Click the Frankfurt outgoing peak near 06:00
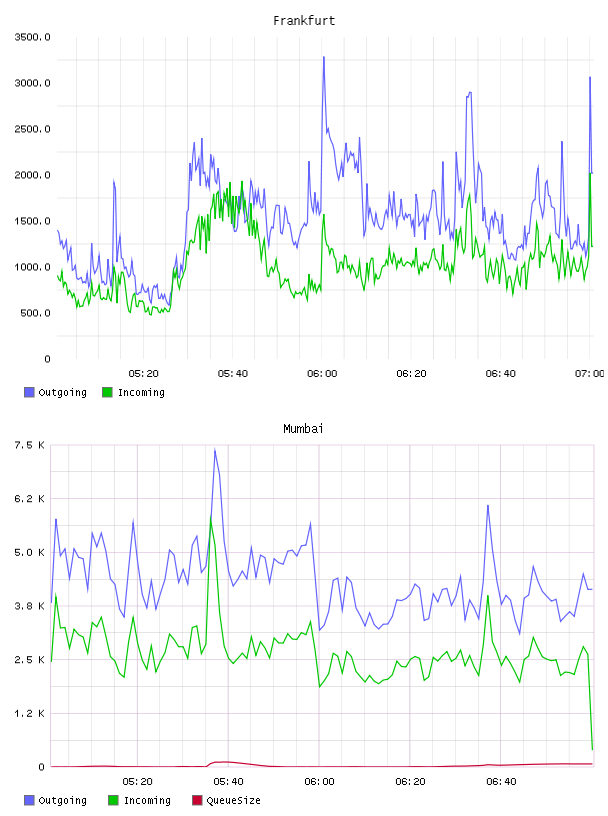 pyautogui.click(x=324, y=57)
